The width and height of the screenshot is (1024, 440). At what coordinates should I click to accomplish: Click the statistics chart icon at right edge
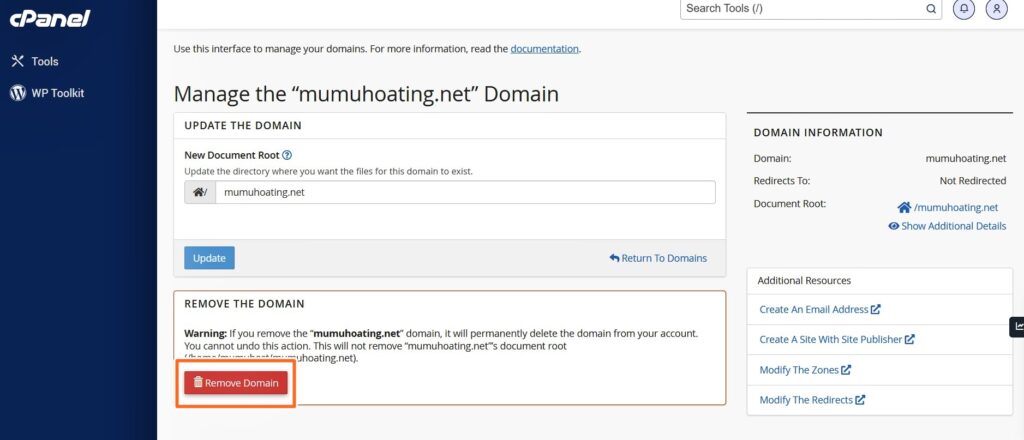tap(1017, 326)
